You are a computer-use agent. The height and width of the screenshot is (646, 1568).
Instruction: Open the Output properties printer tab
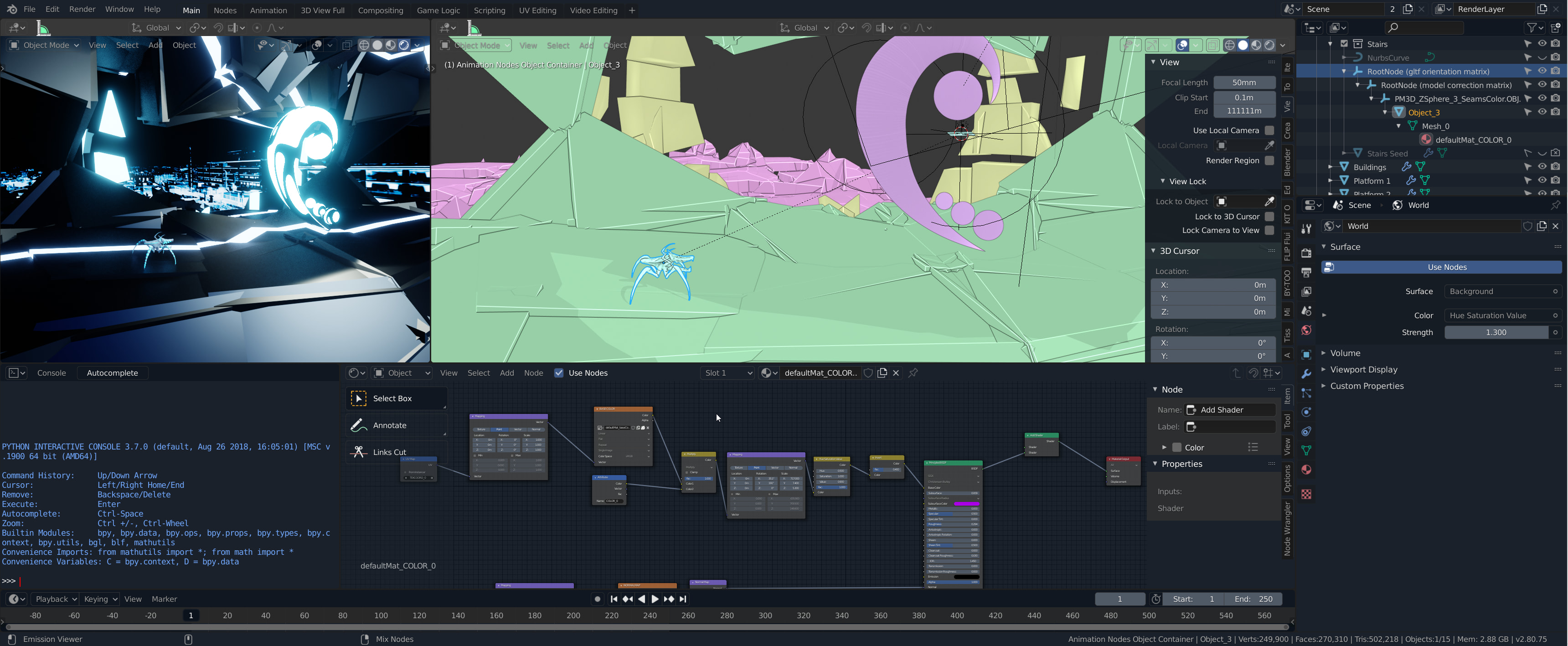pos(1305,272)
